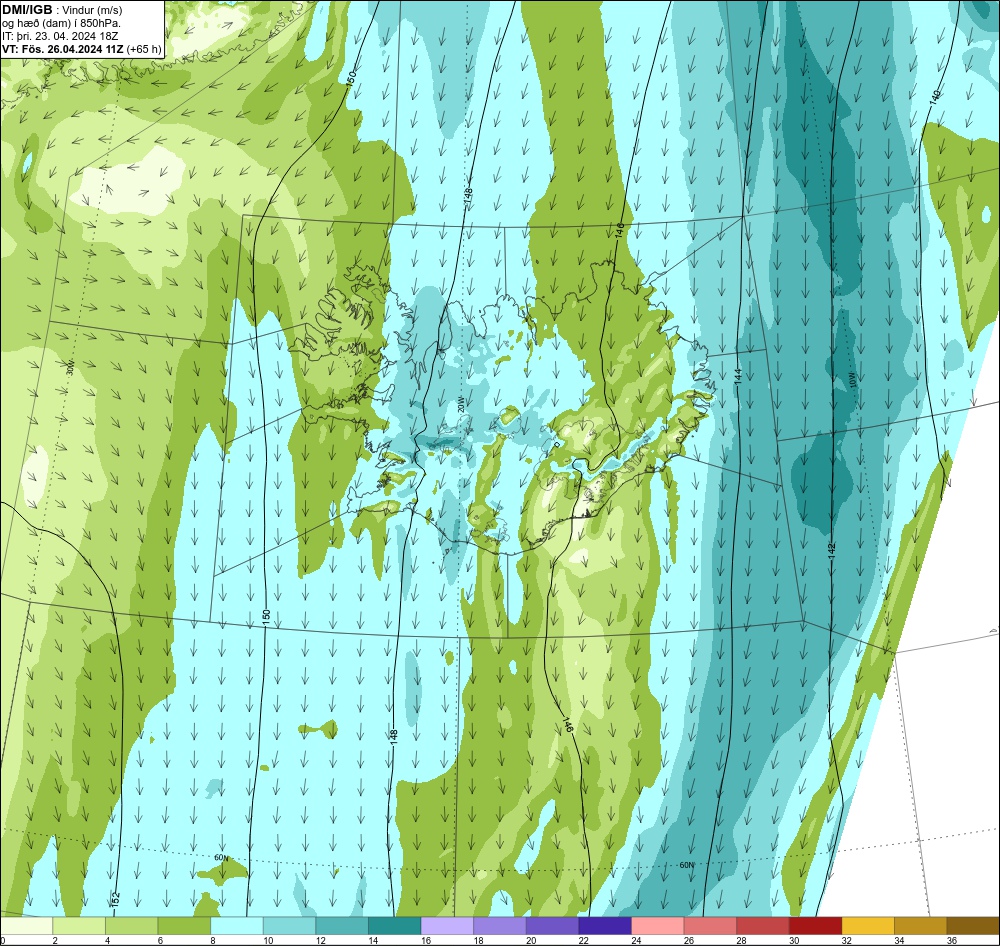Screen dimensions: 1000x946
Task: Click the "og hæð (dam) í 850hPa." line
Action: click(x=61, y=23)
